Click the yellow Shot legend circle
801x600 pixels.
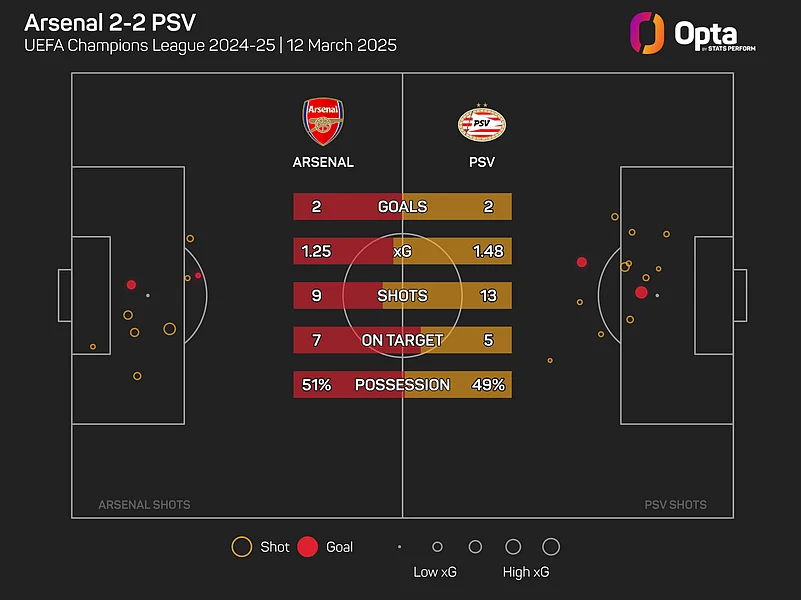[241, 547]
